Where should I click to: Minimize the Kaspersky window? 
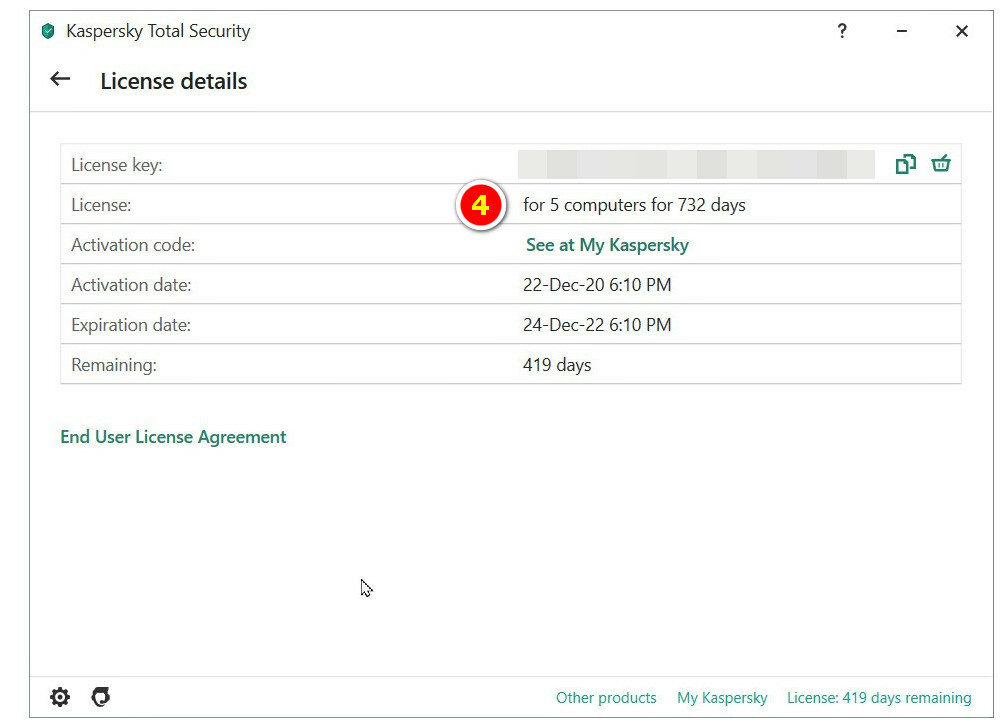pyautogui.click(x=901, y=31)
